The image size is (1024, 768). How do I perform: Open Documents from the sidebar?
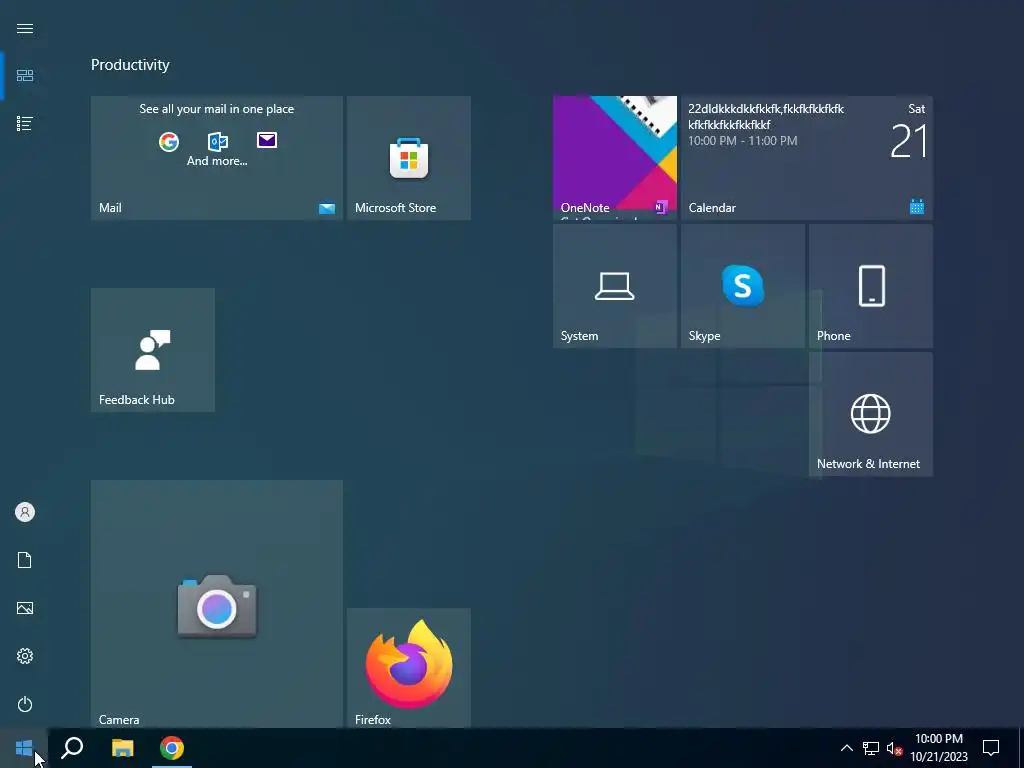(25, 560)
